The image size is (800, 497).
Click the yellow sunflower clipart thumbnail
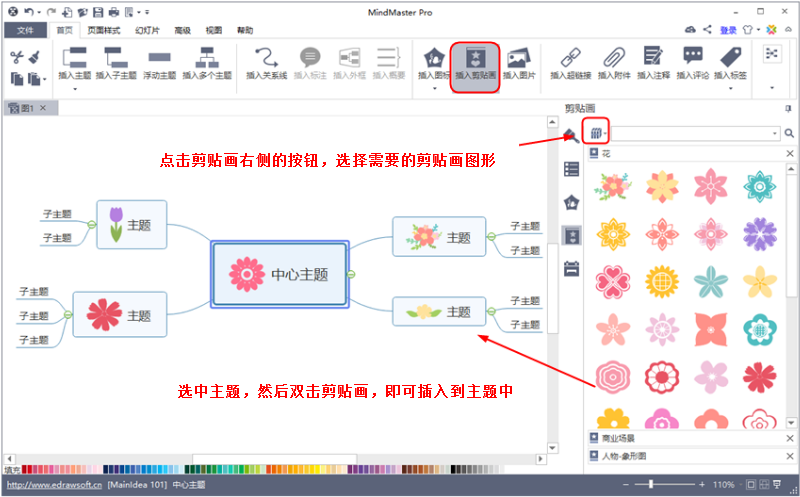tap(662, 281)
